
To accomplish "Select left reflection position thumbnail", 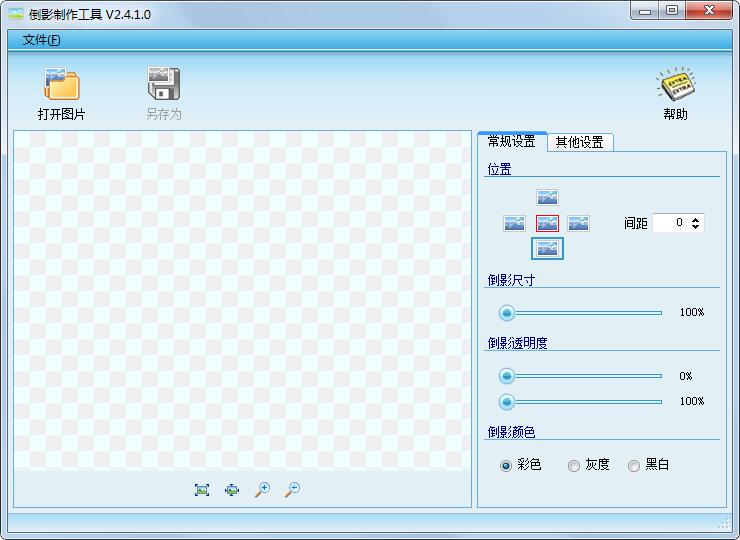I will (514, 223).
